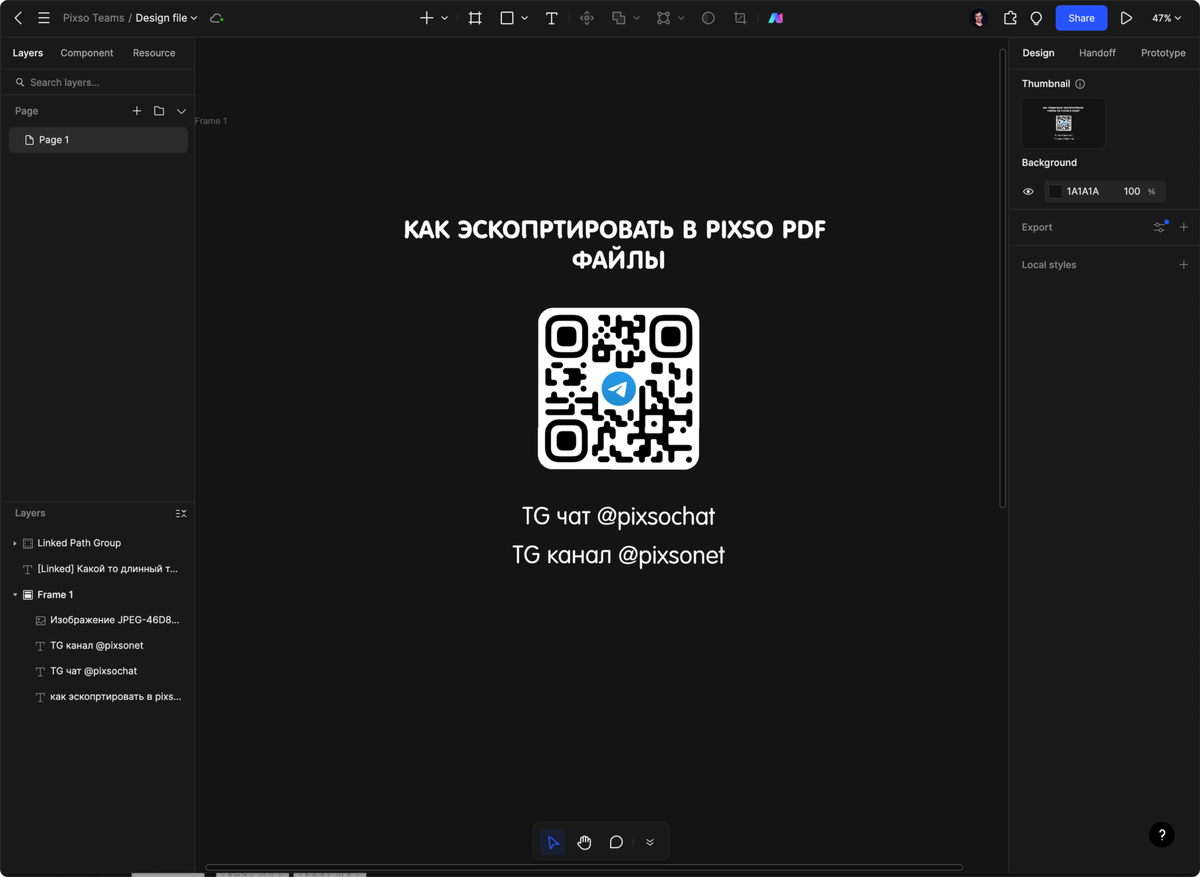Switch to the Component tab
The height and width of the screenshot is (877, 1200).
pyautogui.click(x=87, y=53)
